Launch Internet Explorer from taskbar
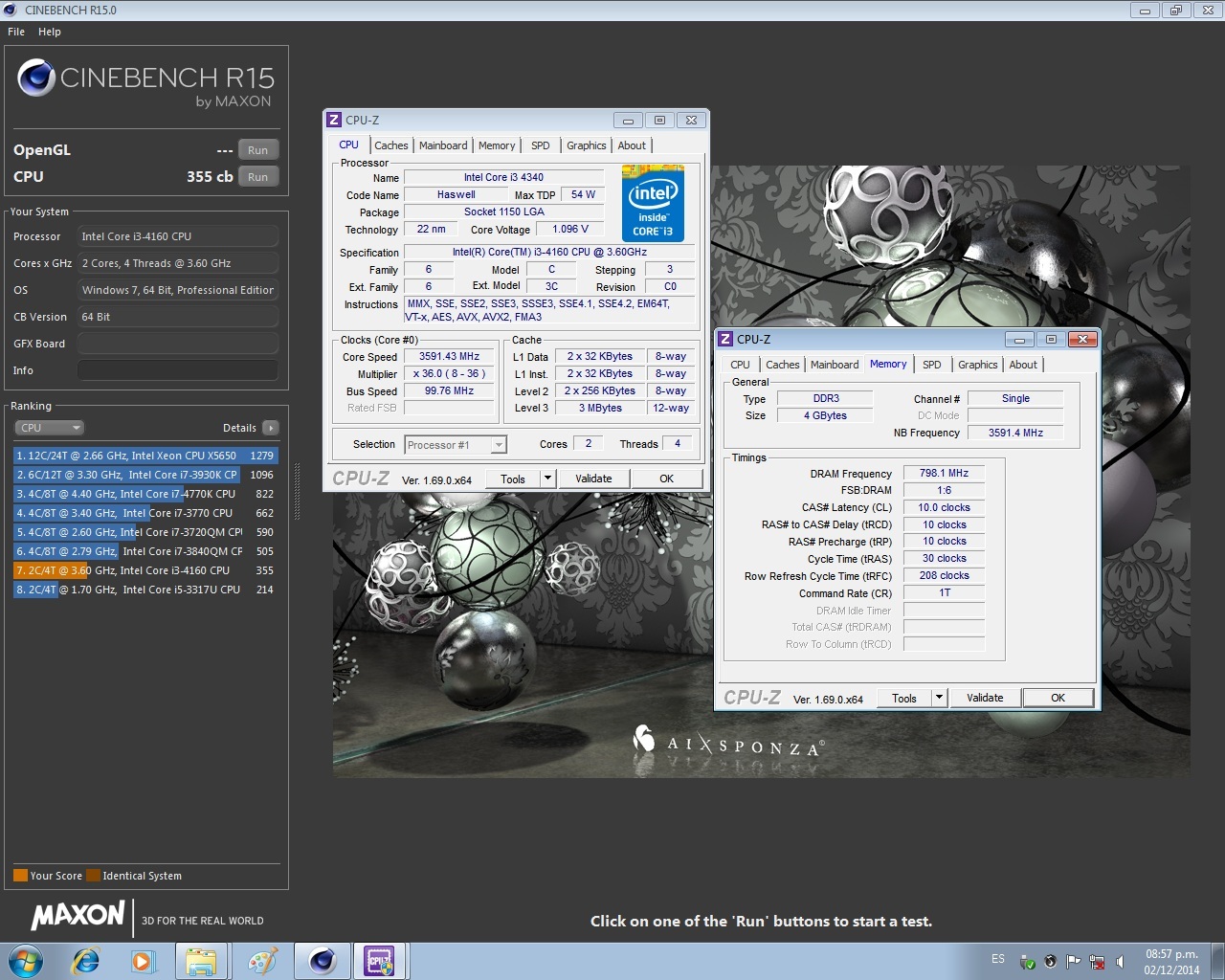This screenshot has width=1225, height=980. tap(86, 961)
